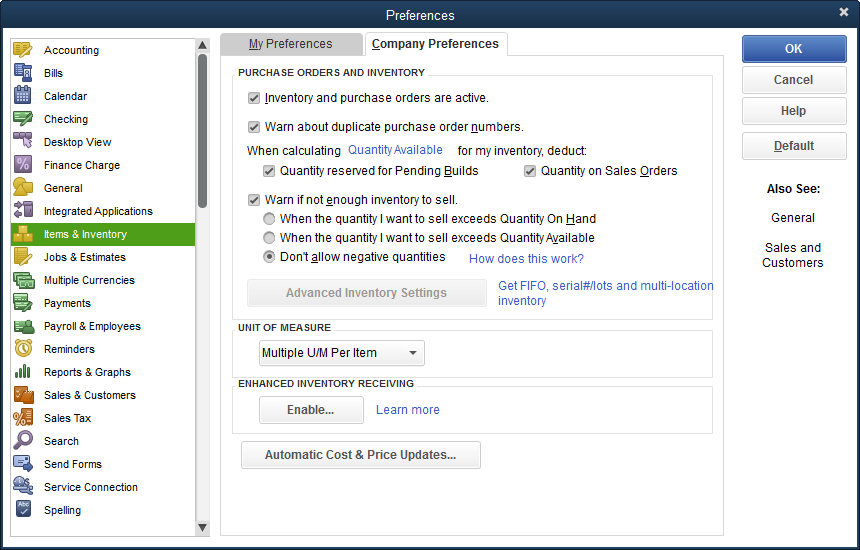Image resolution: width=860 pixels, height=550 pixels.
Task: Click the Checking icon in sidebar
Action: (23, 119)
